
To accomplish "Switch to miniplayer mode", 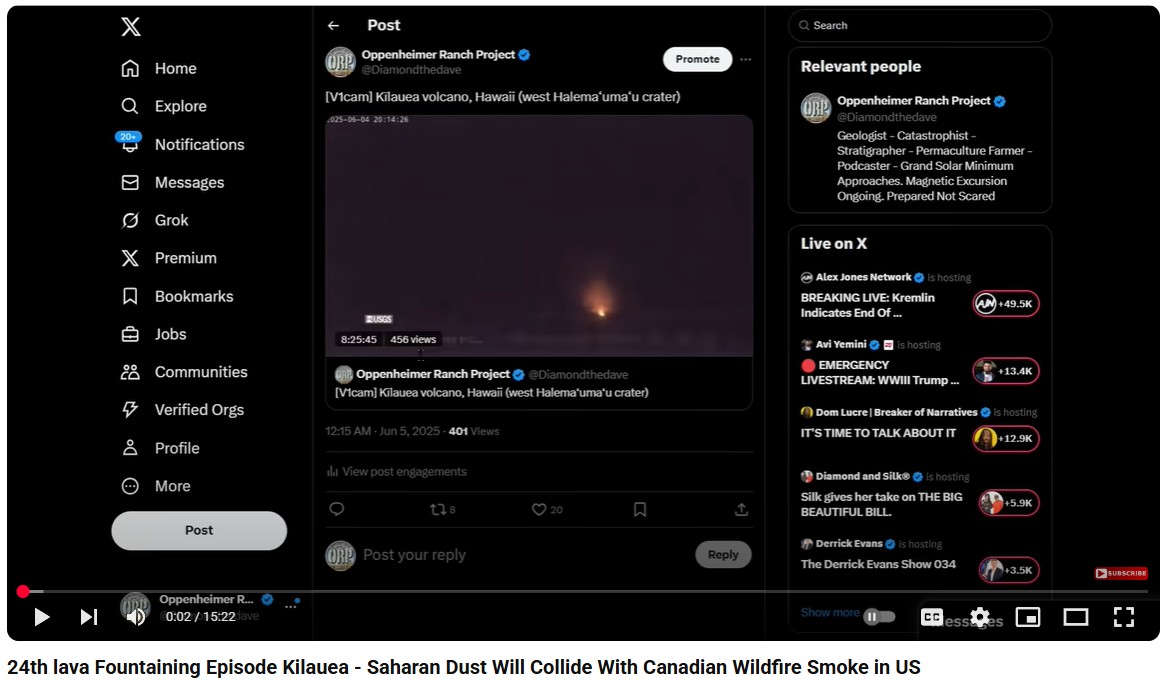I will pyautogui.click(x=1028, y=617).
